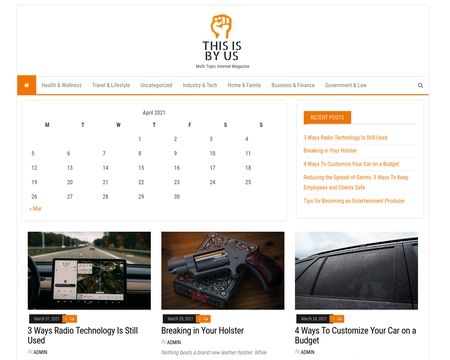The height and width of the screenshot is (360, 450).
Task: Open the search magnifier icon
Action: click(420, 85)
